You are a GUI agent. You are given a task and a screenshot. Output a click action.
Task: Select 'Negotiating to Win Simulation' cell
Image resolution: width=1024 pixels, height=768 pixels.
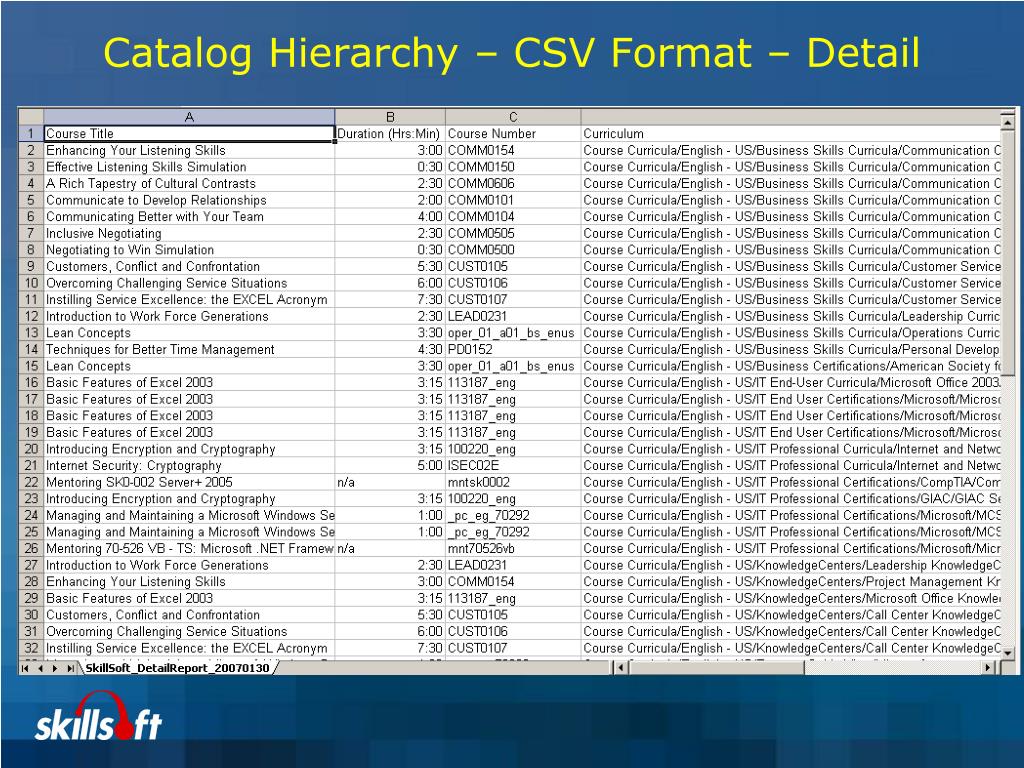tap(189, 250)
